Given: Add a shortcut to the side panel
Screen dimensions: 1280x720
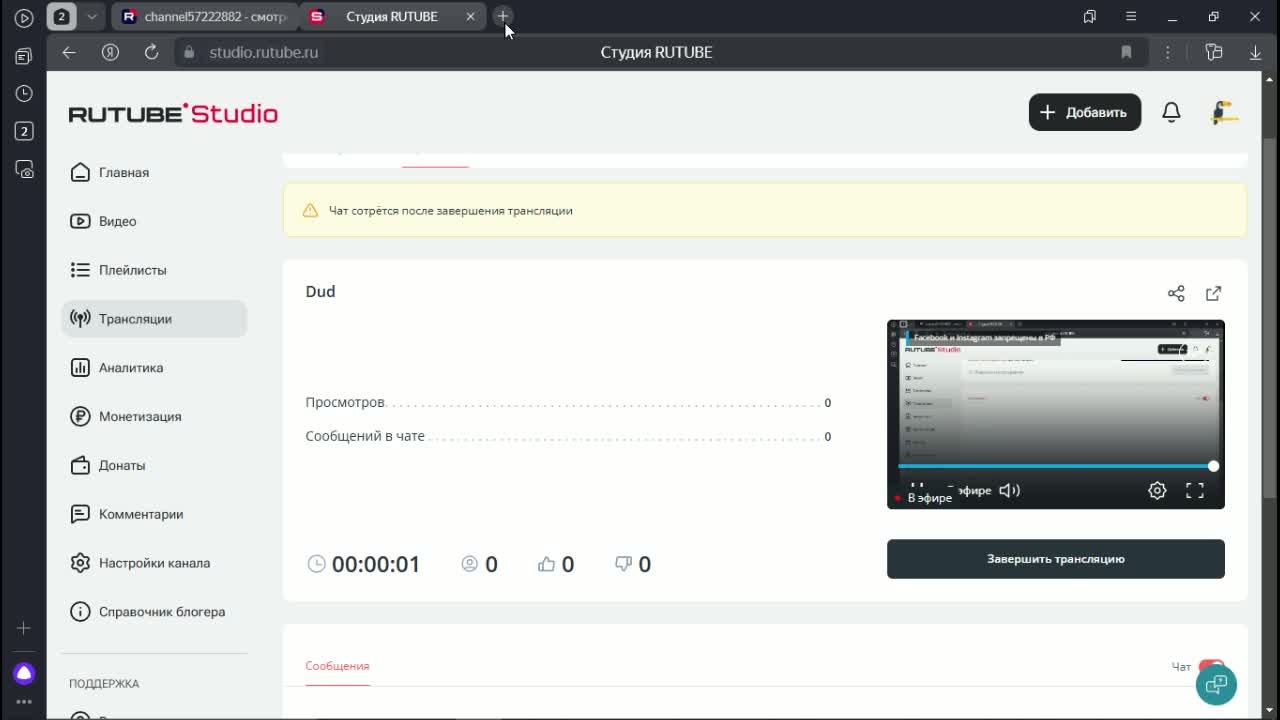Looking at the screenshot, I should click(x=24, y=628).
